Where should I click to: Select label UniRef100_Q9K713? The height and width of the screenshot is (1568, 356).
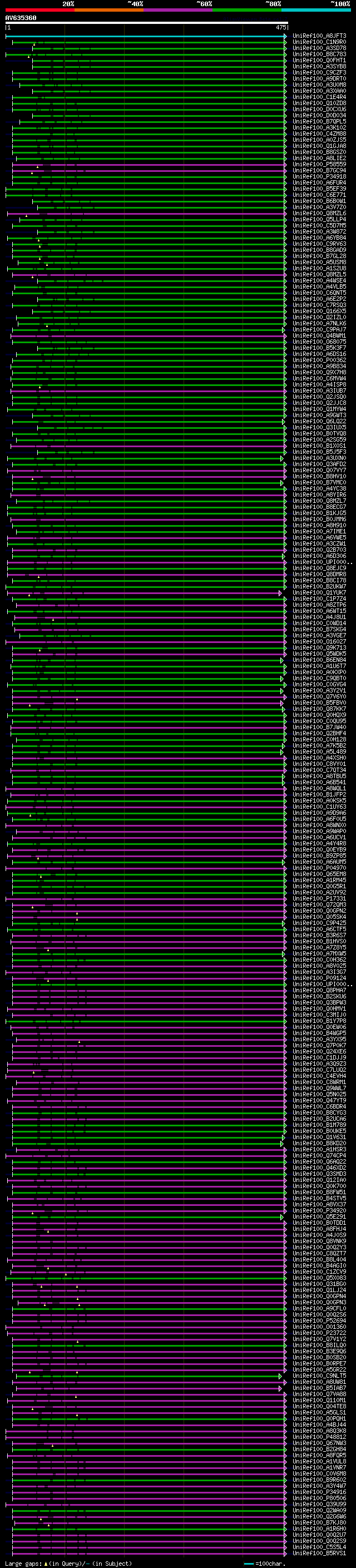coord(319,647)
